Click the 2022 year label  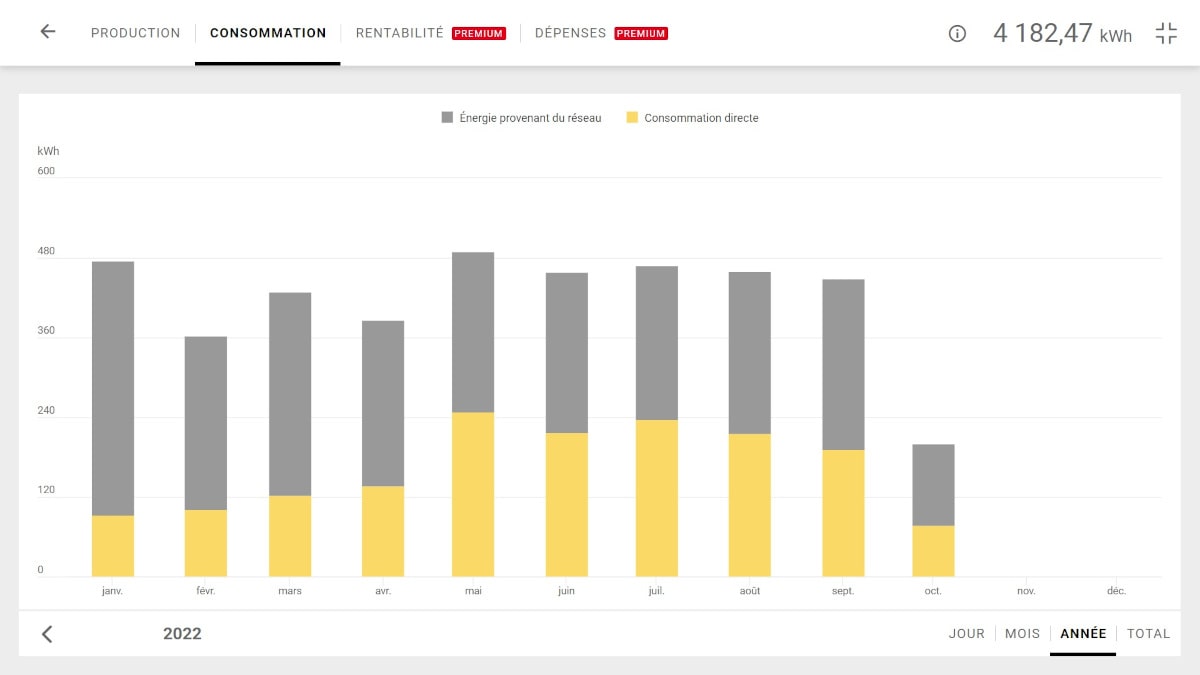click(x=182, y=634)
